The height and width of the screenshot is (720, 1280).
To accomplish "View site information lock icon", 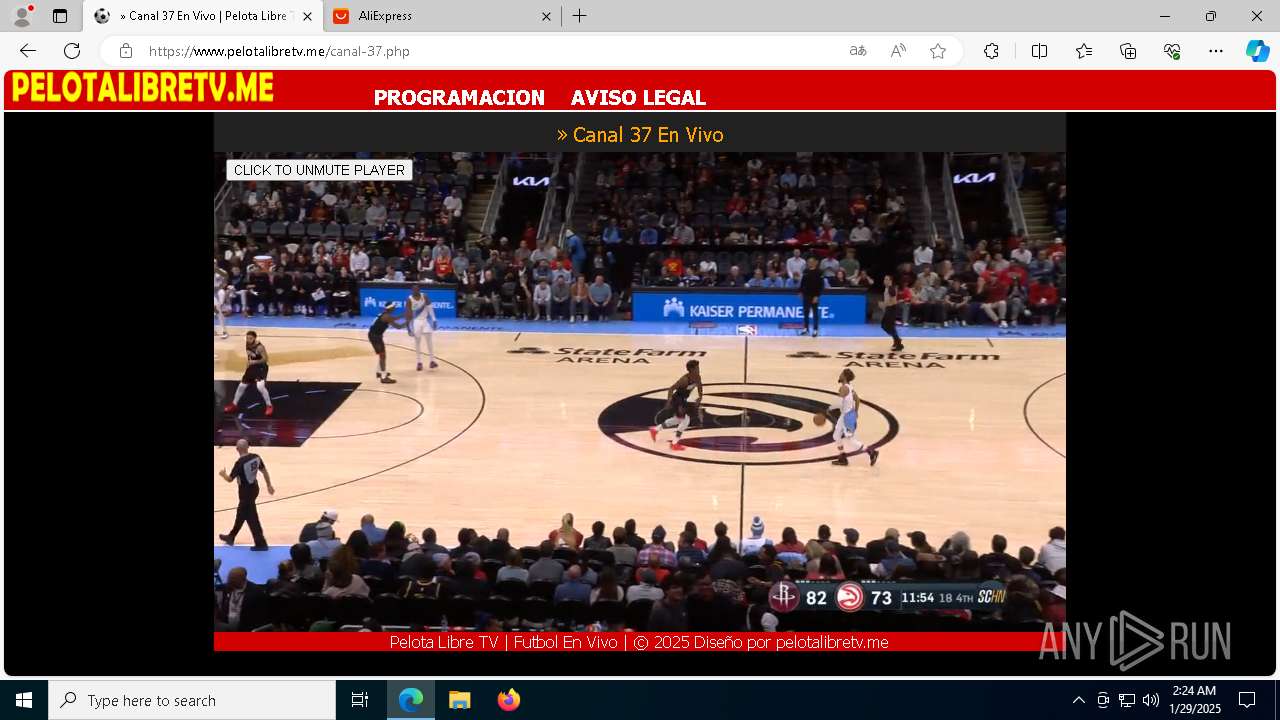I will point(125,51).
